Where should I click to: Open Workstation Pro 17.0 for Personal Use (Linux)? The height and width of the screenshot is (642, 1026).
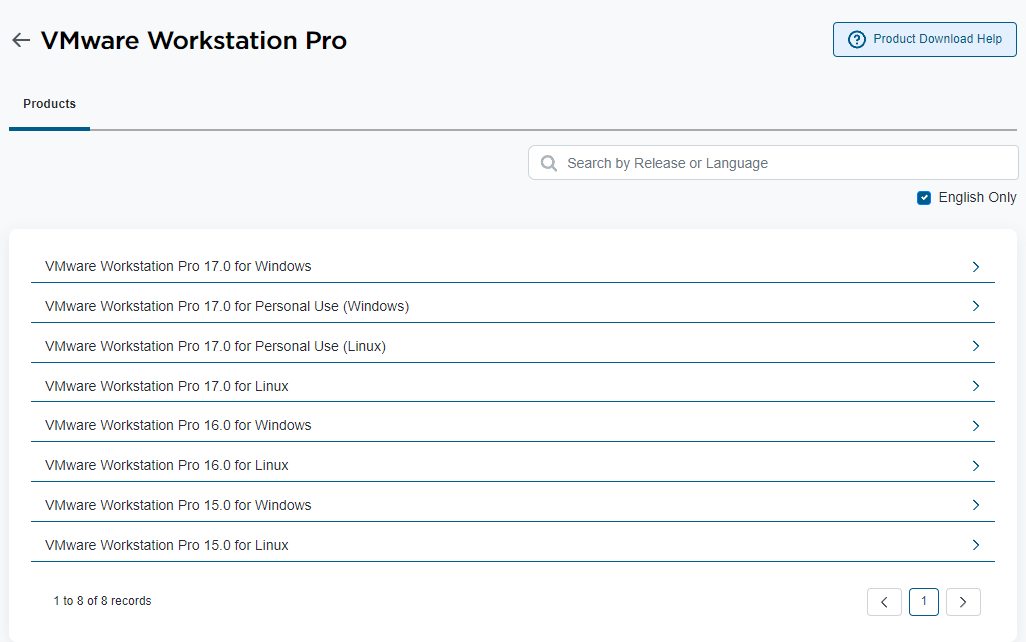[512, 346]
